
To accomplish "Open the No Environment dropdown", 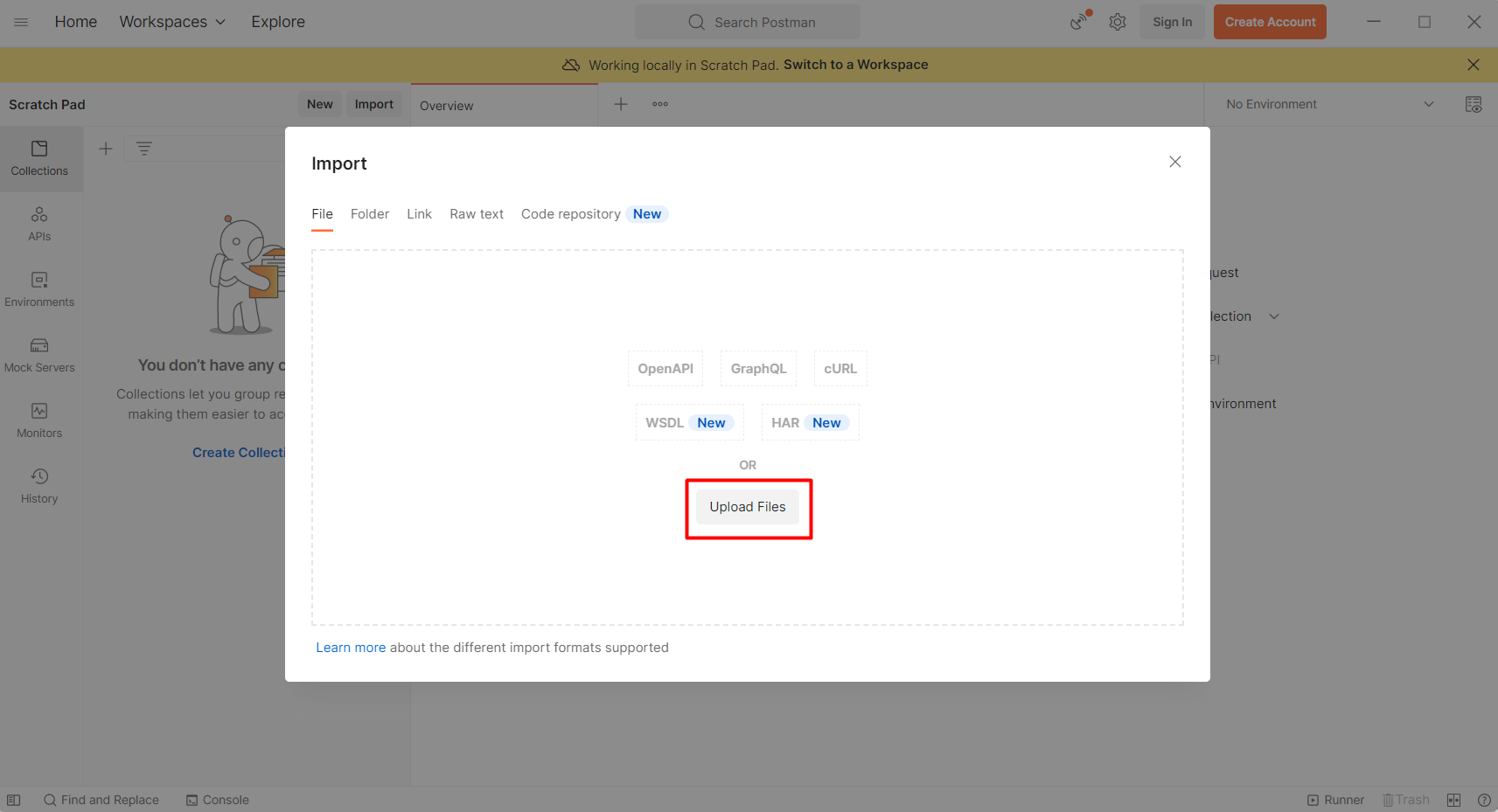I will tap(1328, 104).
